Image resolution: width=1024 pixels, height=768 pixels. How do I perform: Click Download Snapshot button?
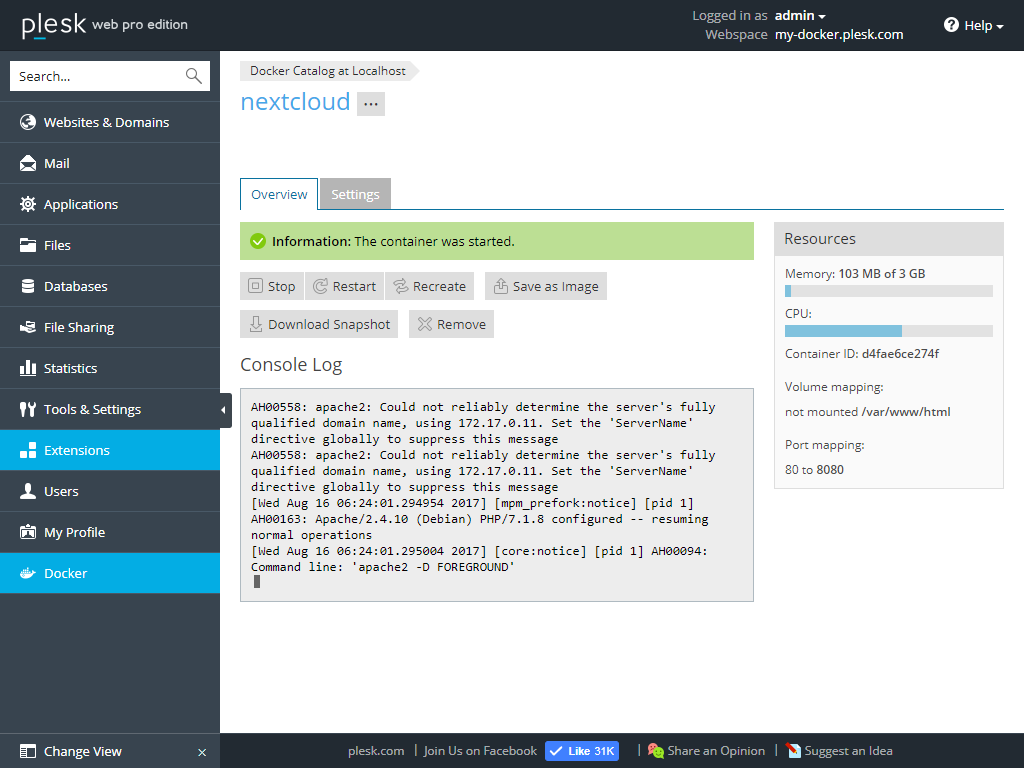[319, 324]
